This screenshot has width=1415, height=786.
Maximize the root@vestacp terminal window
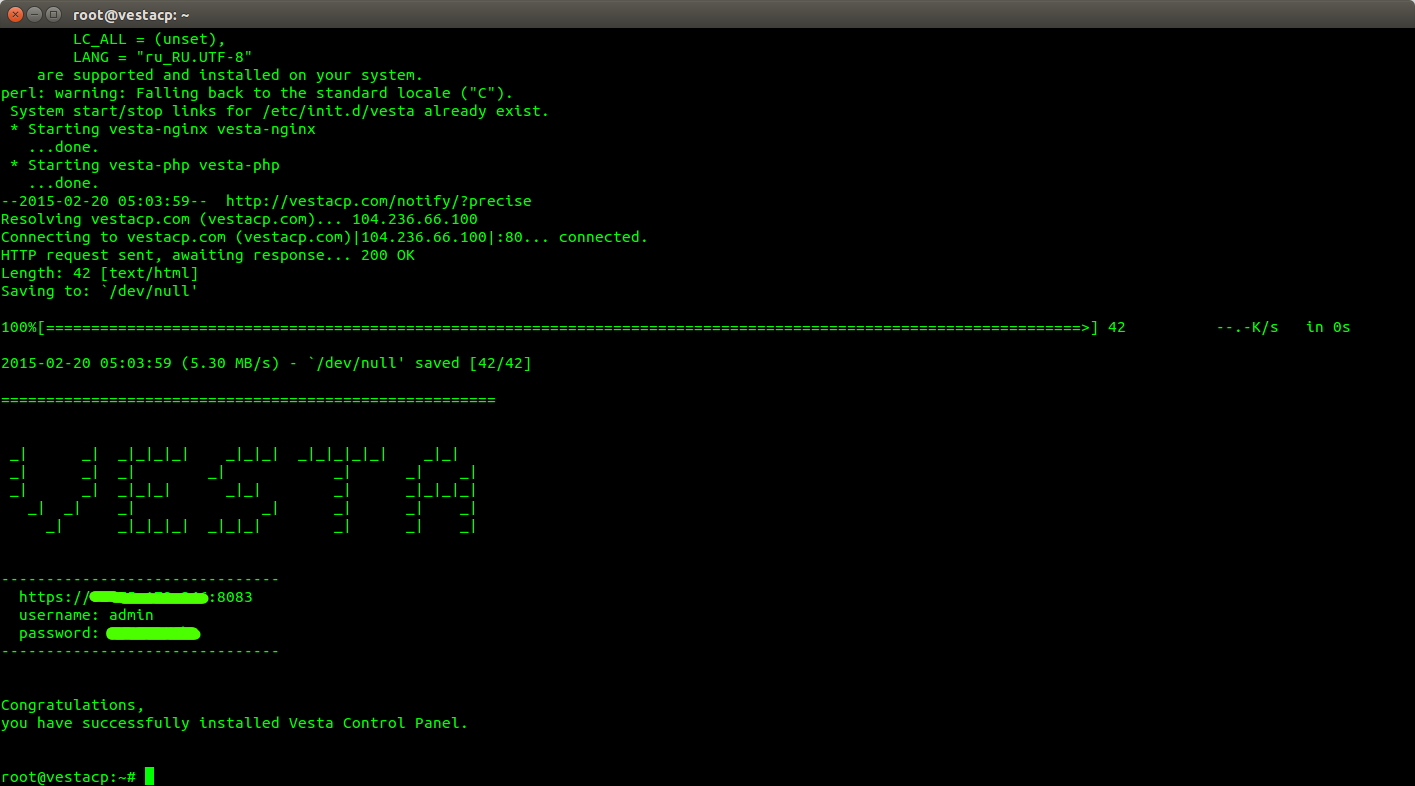(53, 14)
